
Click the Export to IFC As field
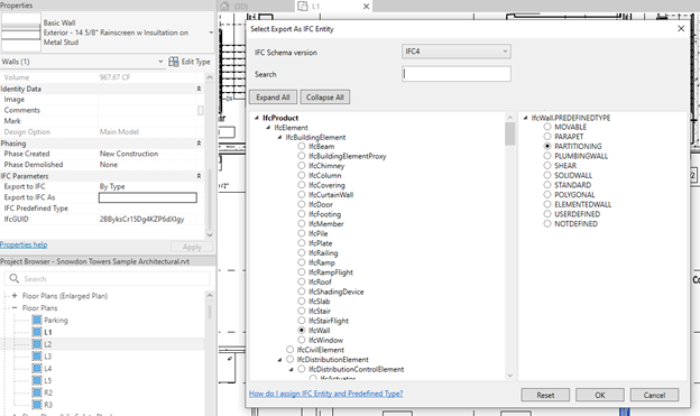tap(147, 198)
